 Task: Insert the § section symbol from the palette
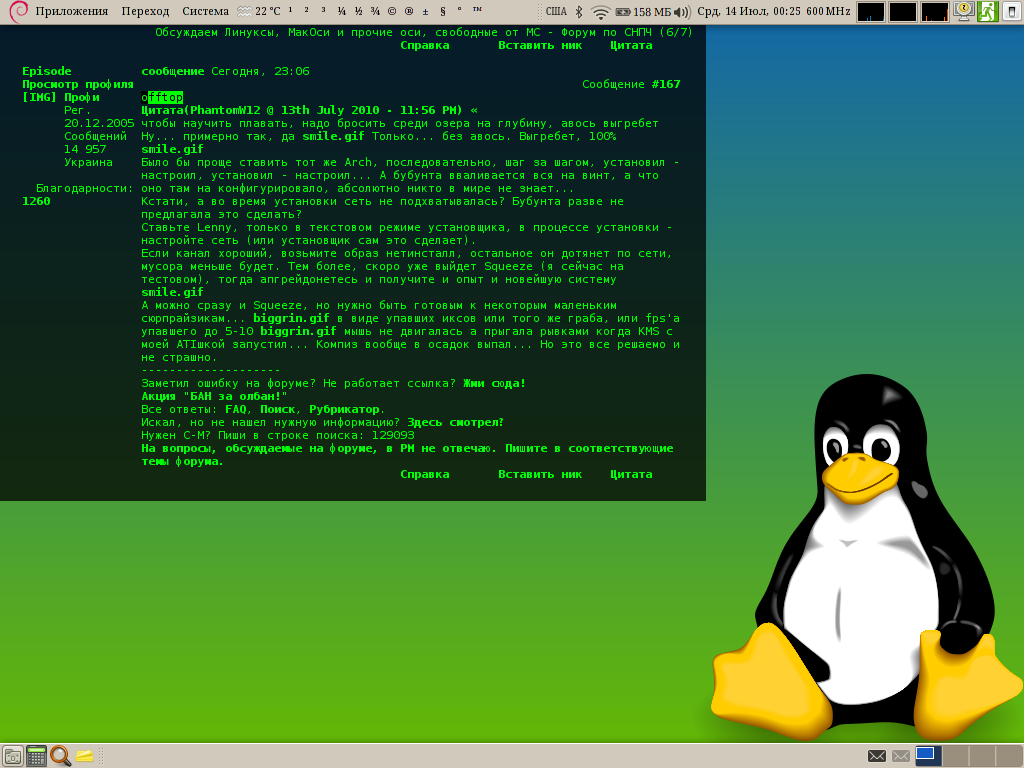coord(443,10)
